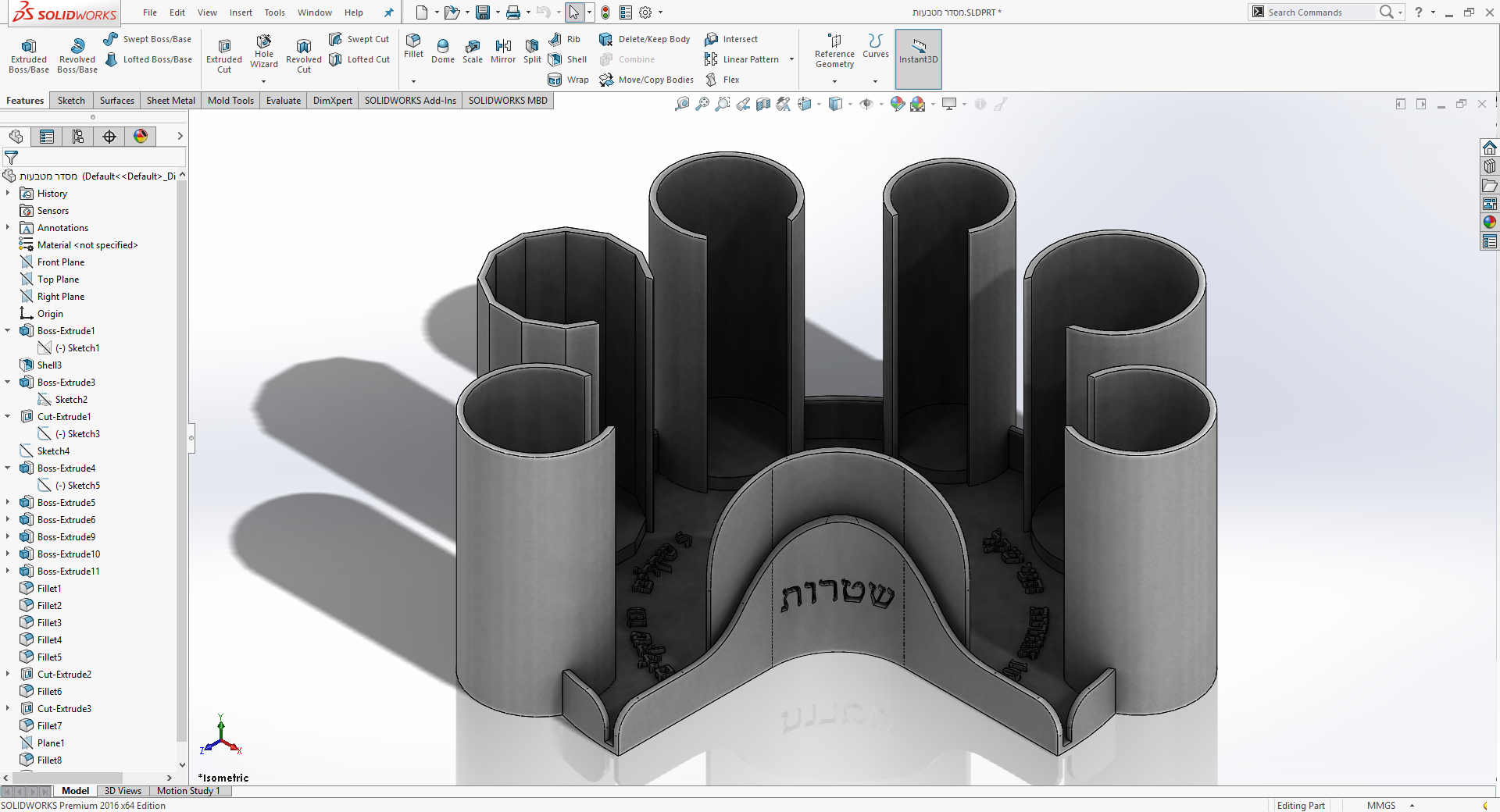The width and height of the screenshot is (1500, 812).
Task: Select the Revolved Cut tool
Action: tap(304, 55)
